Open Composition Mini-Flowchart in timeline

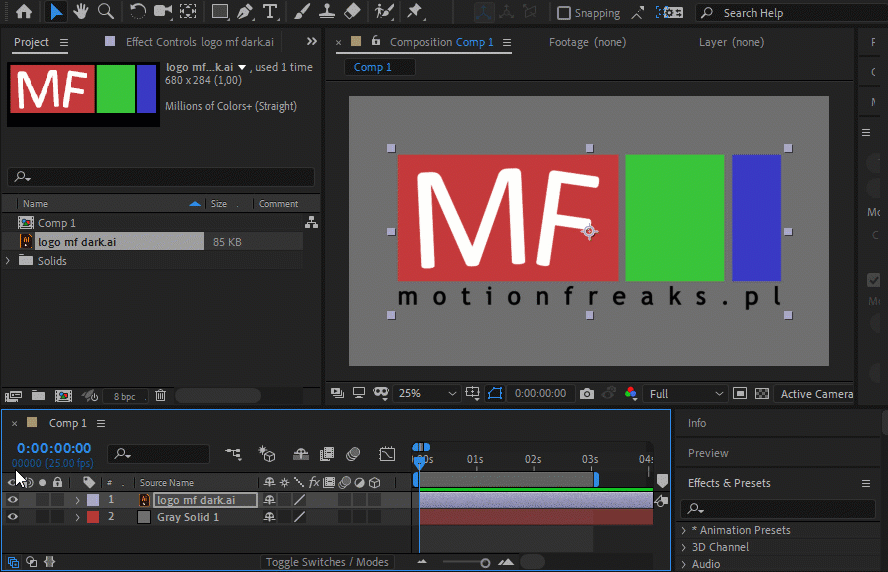(x=233, y=454)
